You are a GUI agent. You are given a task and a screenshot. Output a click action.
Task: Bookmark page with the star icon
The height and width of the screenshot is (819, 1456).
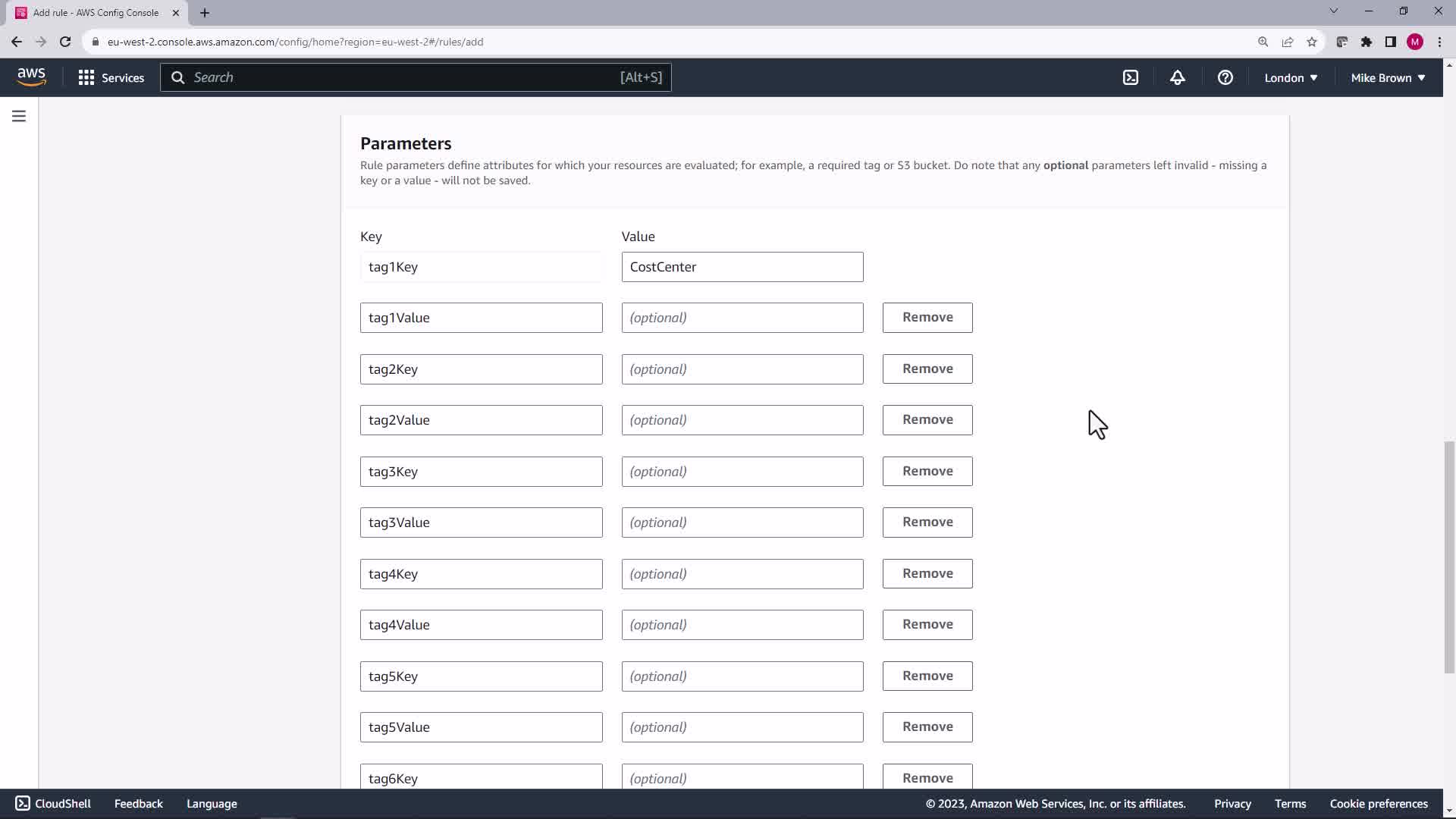(1312, 42)
